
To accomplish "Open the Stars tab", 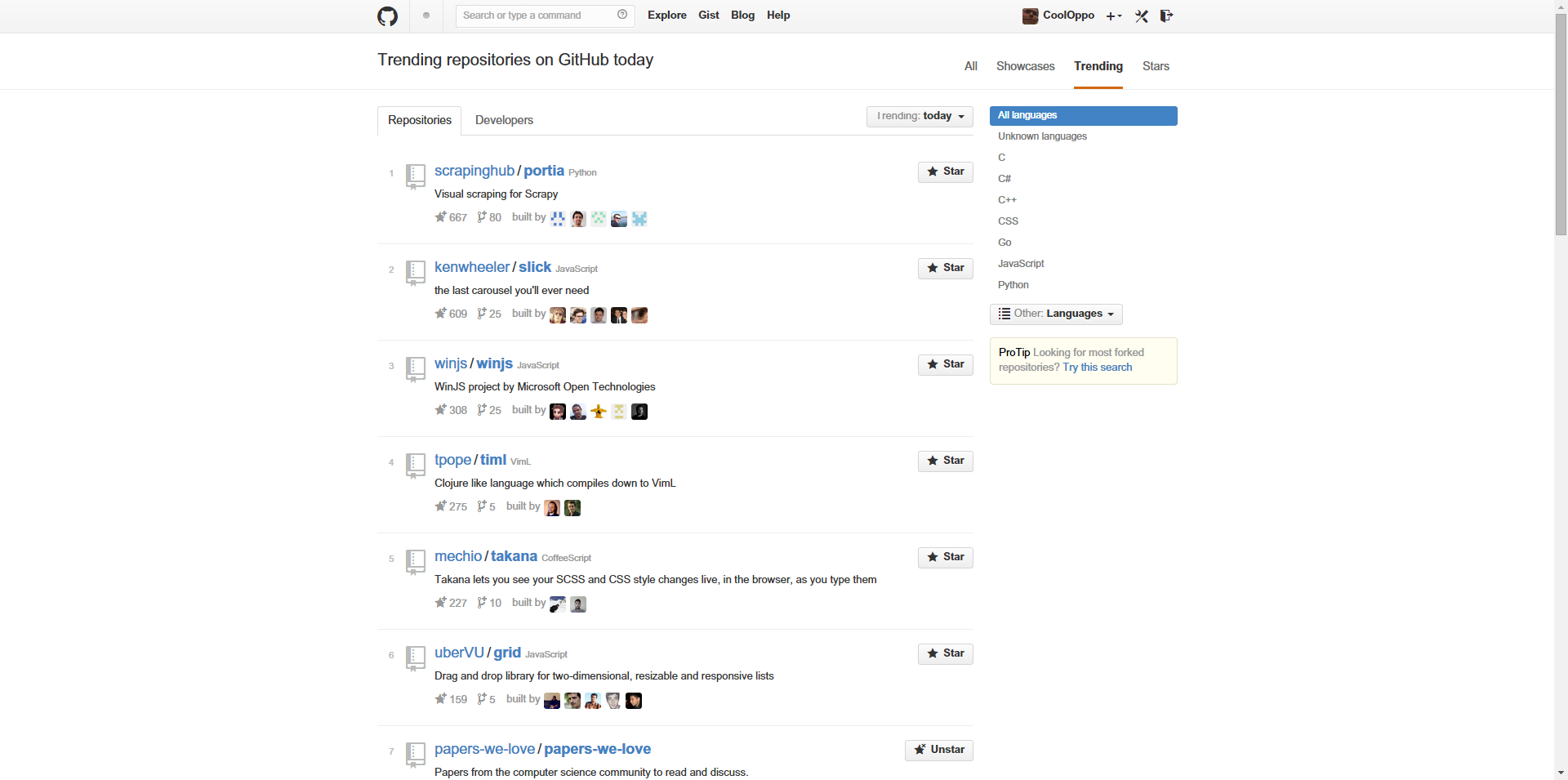I will pyautogui.click(x=1156, y=66).
